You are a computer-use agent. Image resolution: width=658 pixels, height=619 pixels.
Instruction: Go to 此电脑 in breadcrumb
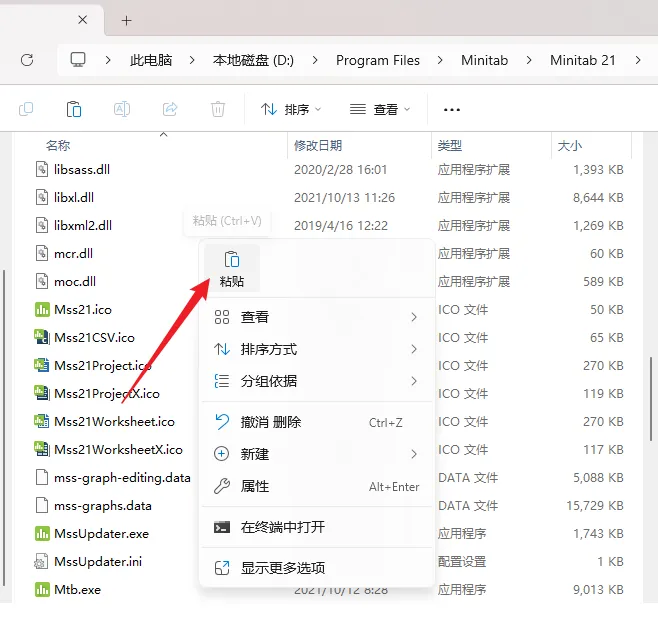[151, 60]
